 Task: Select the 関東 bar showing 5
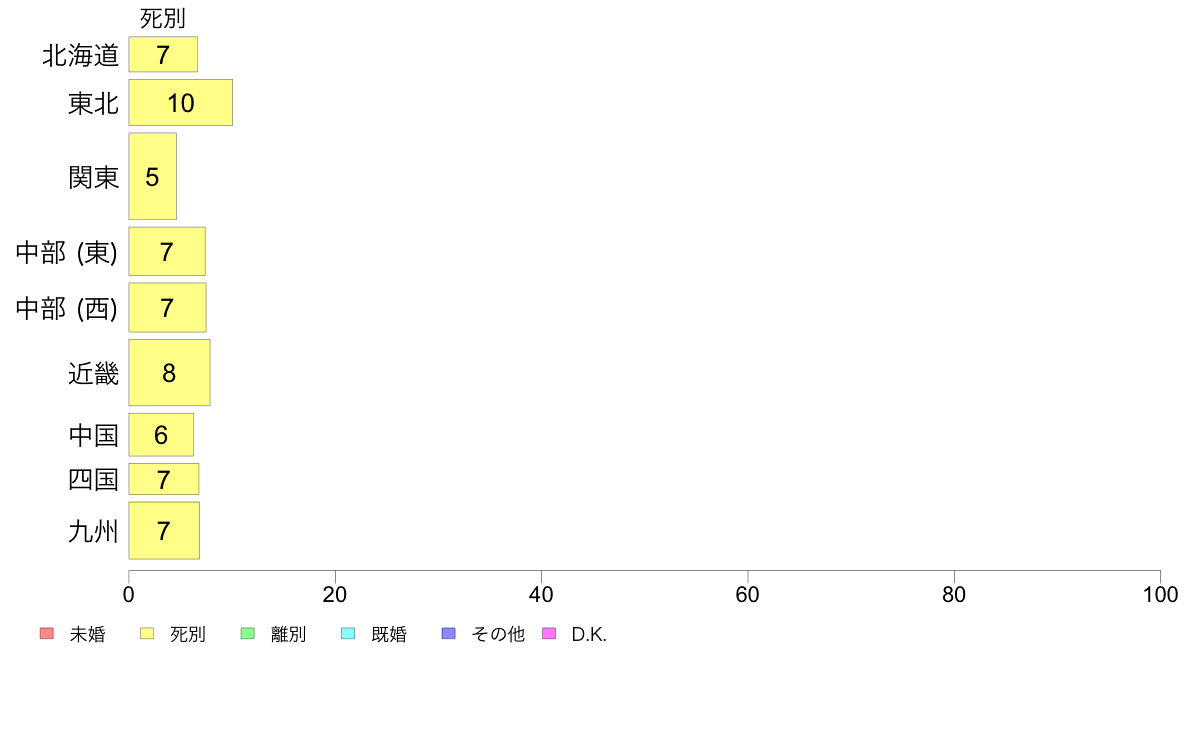152,177
